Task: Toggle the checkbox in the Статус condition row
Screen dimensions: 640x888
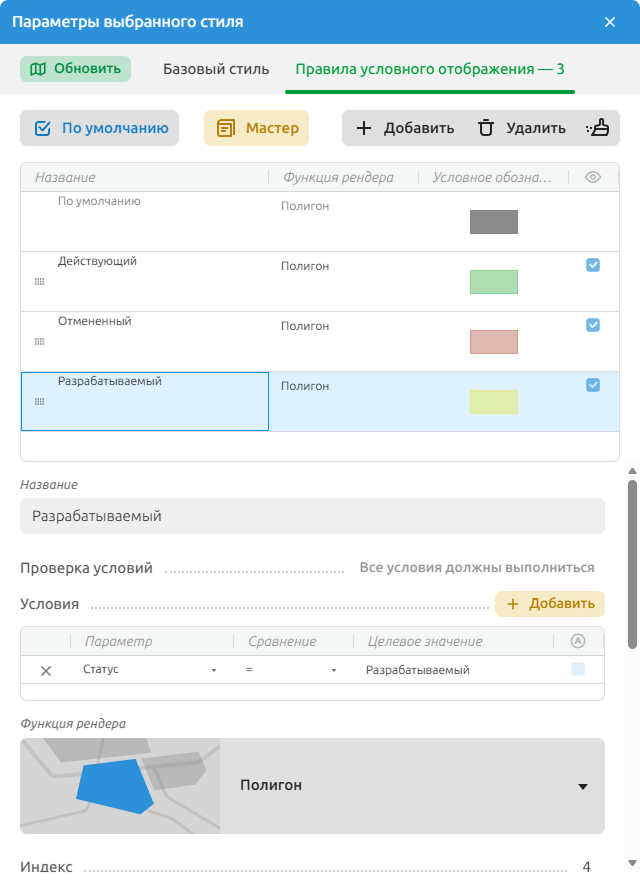Action: pos(578,669)
